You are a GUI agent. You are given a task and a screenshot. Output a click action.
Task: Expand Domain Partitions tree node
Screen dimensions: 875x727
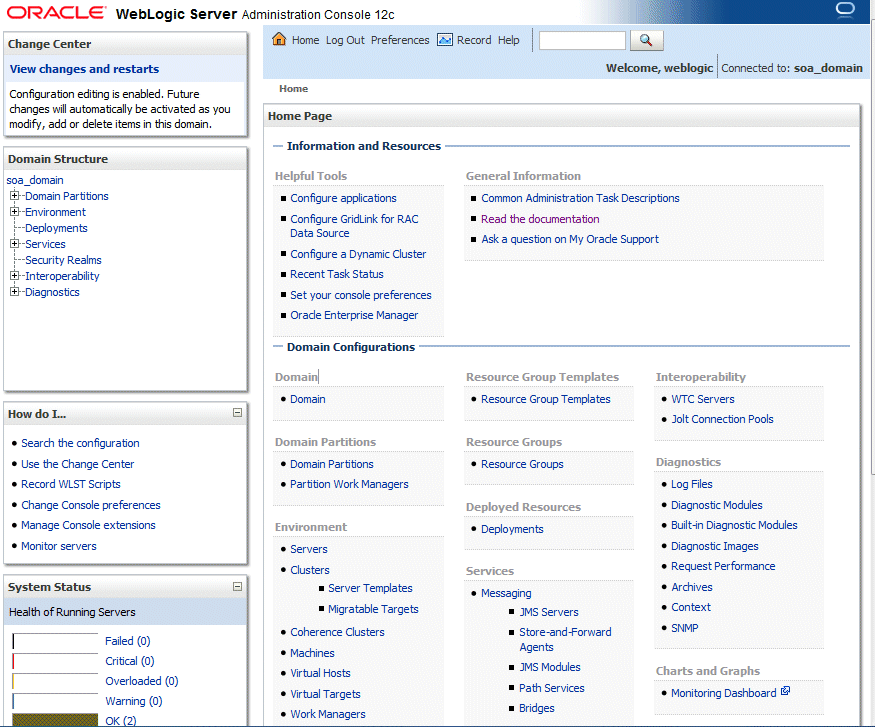click(15, 196)
